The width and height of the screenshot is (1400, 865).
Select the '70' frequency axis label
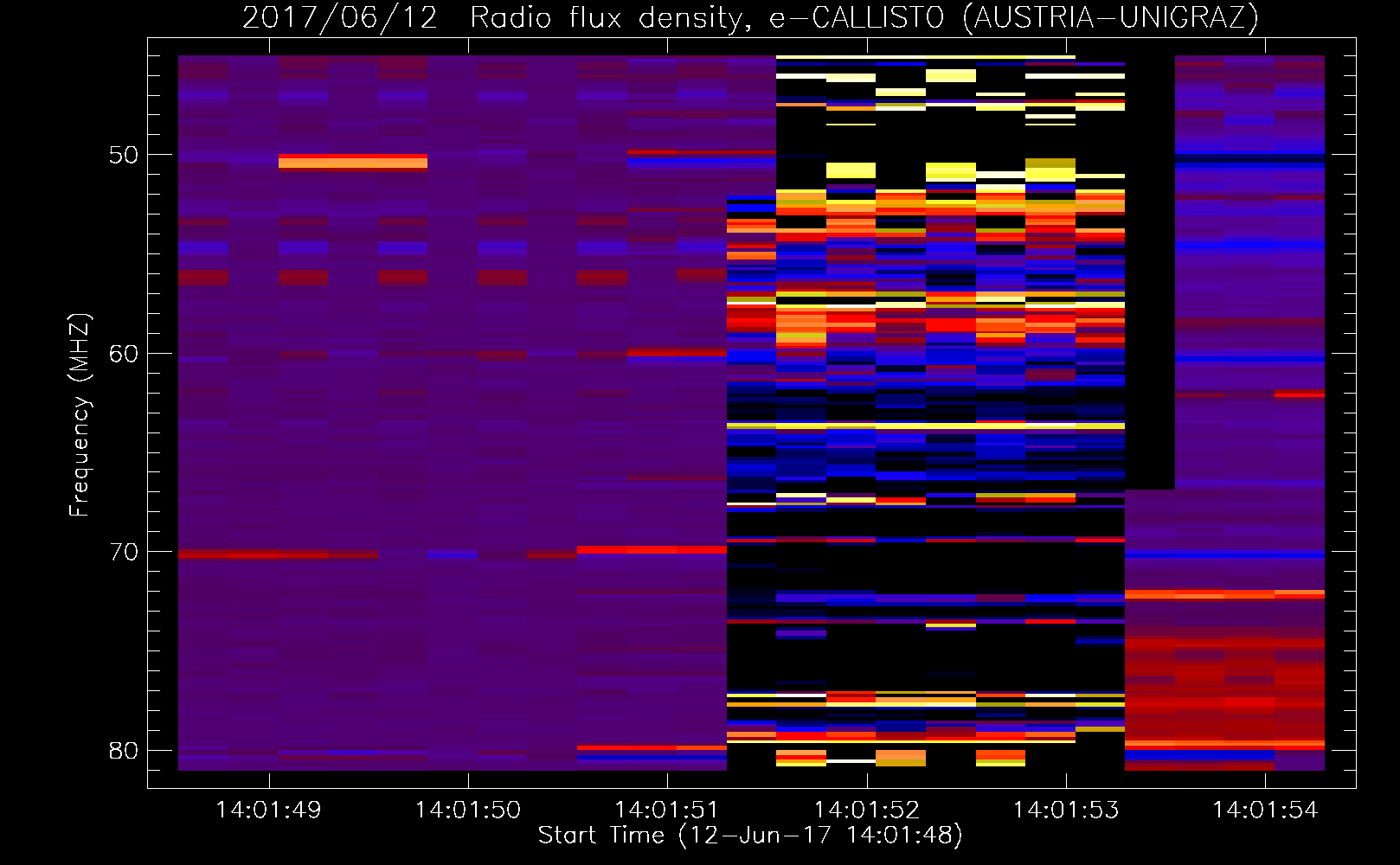(x=124, y=552)
